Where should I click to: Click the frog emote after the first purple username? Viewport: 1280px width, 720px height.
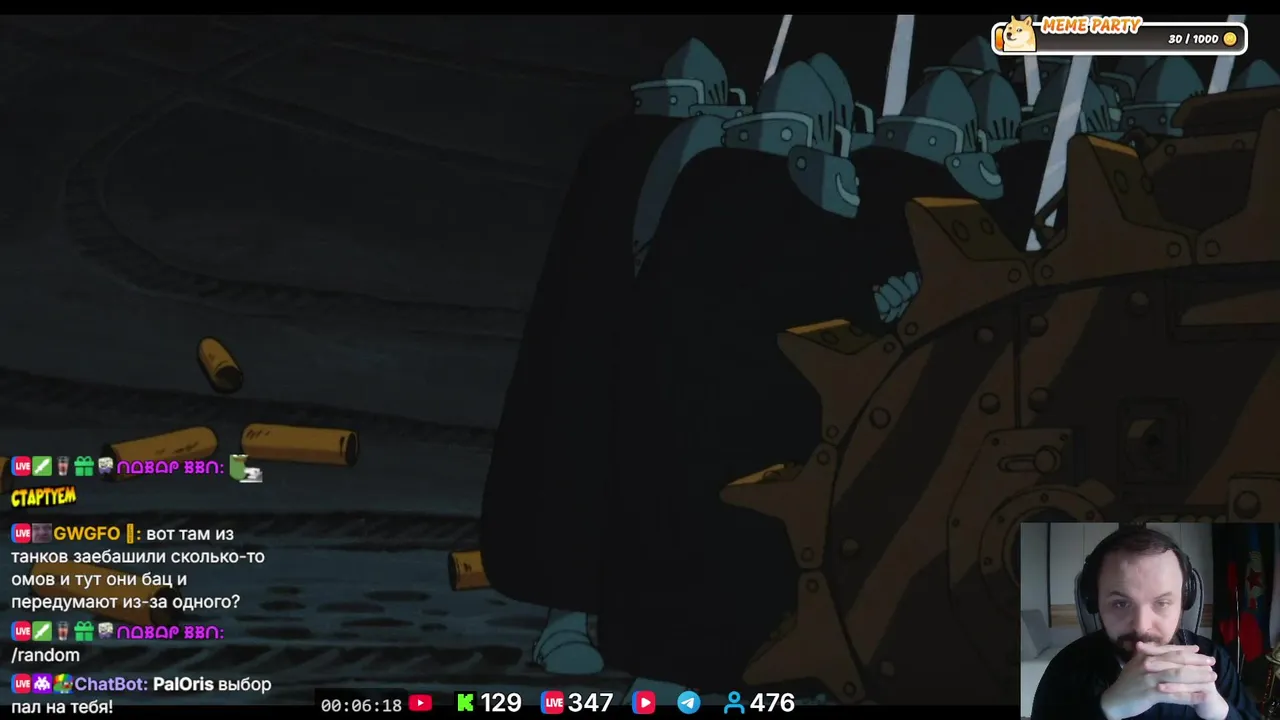pyautogui.click(x=245, y=468)
